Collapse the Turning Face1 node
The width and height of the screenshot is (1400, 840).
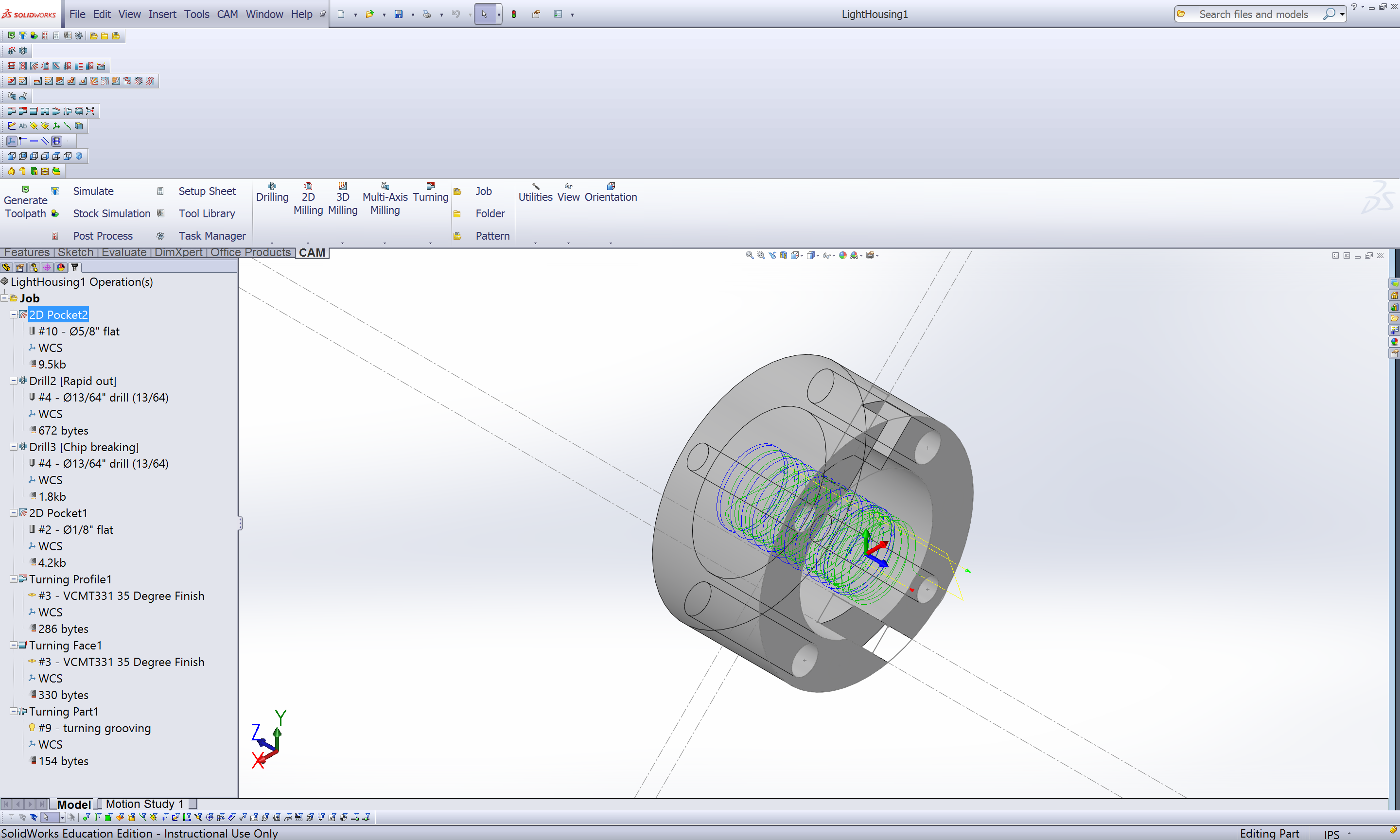click(x=13, y=645)
